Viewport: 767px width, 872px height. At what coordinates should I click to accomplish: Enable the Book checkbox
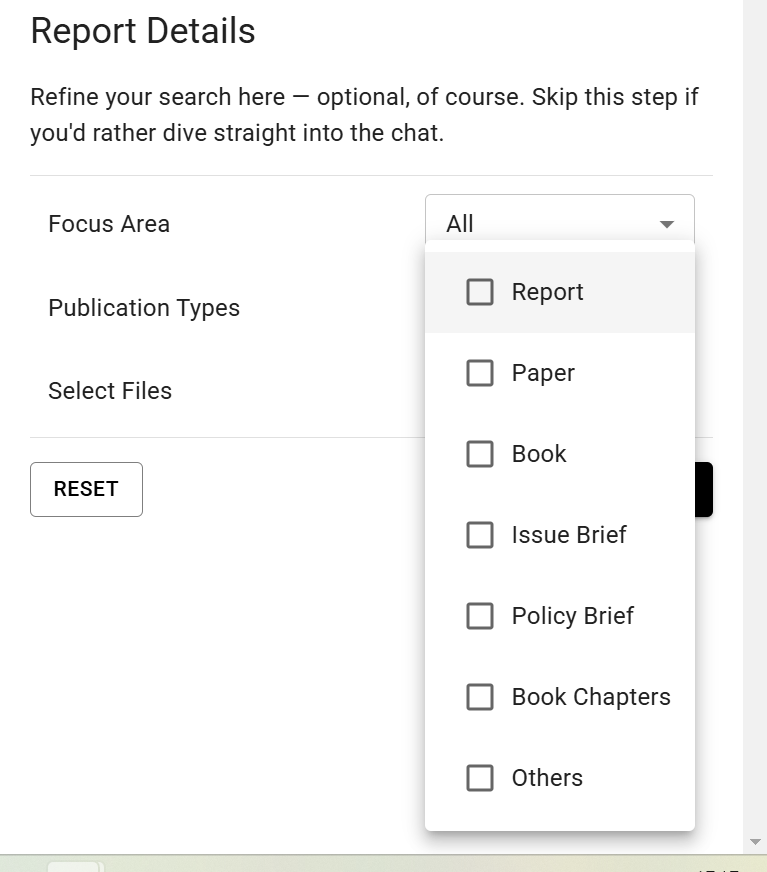pos(480,454)
